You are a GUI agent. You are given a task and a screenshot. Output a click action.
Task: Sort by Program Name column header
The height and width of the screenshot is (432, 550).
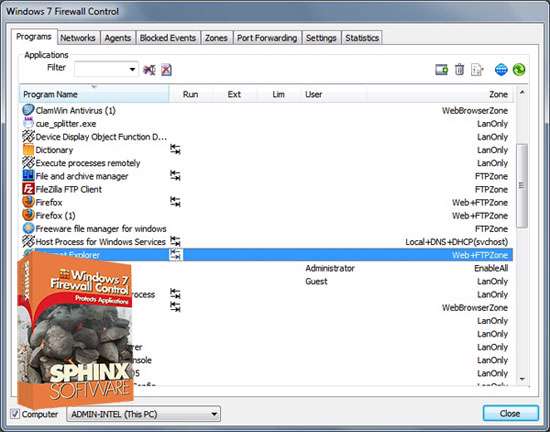(x=94, y=94)
